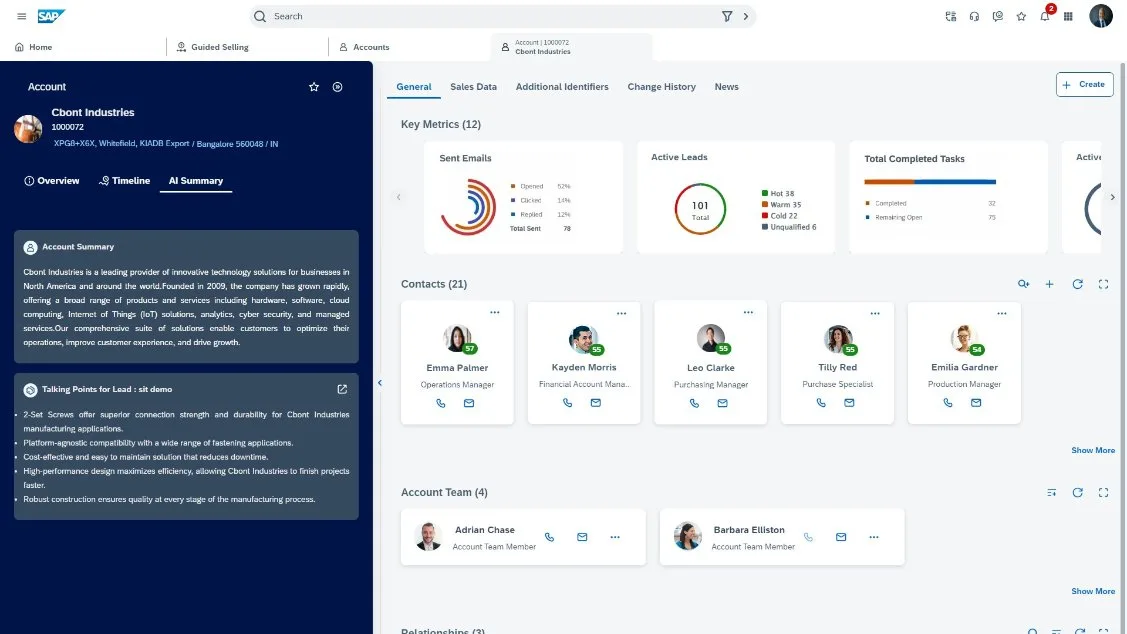Screen dimensions: 1127x634
Task: Refresh the Contacts list
Action: coord(1077,284)
